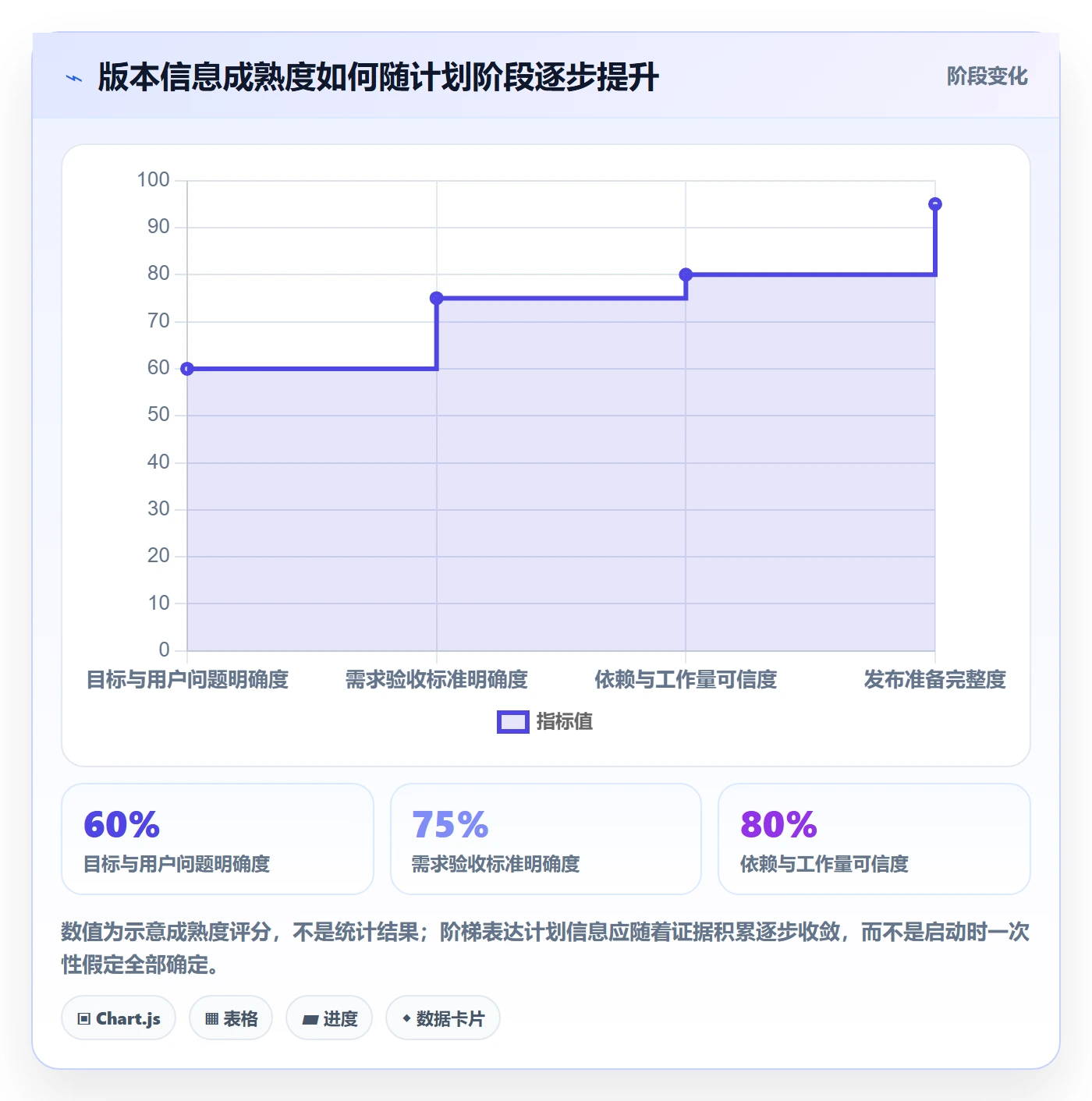This screenshot has width=1092, height=1101.
Task: Click the bar icon in 进度 chip
Action: click(310, 1020)
